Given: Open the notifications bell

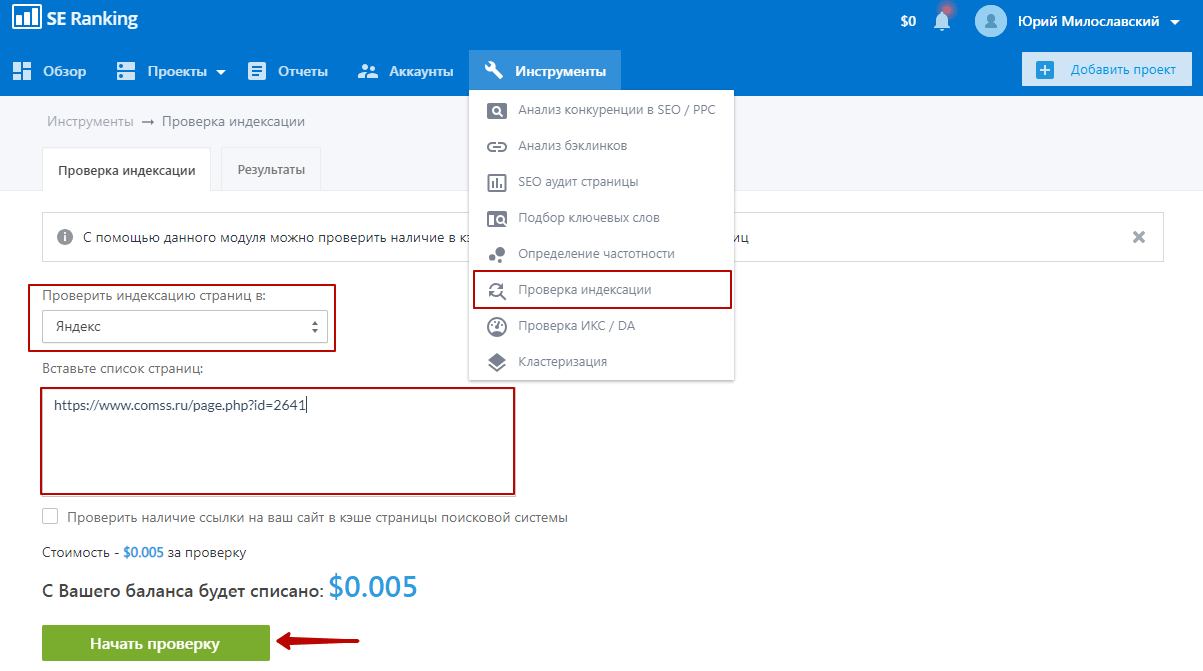Looking at the screenshot, I should point(942,20).
